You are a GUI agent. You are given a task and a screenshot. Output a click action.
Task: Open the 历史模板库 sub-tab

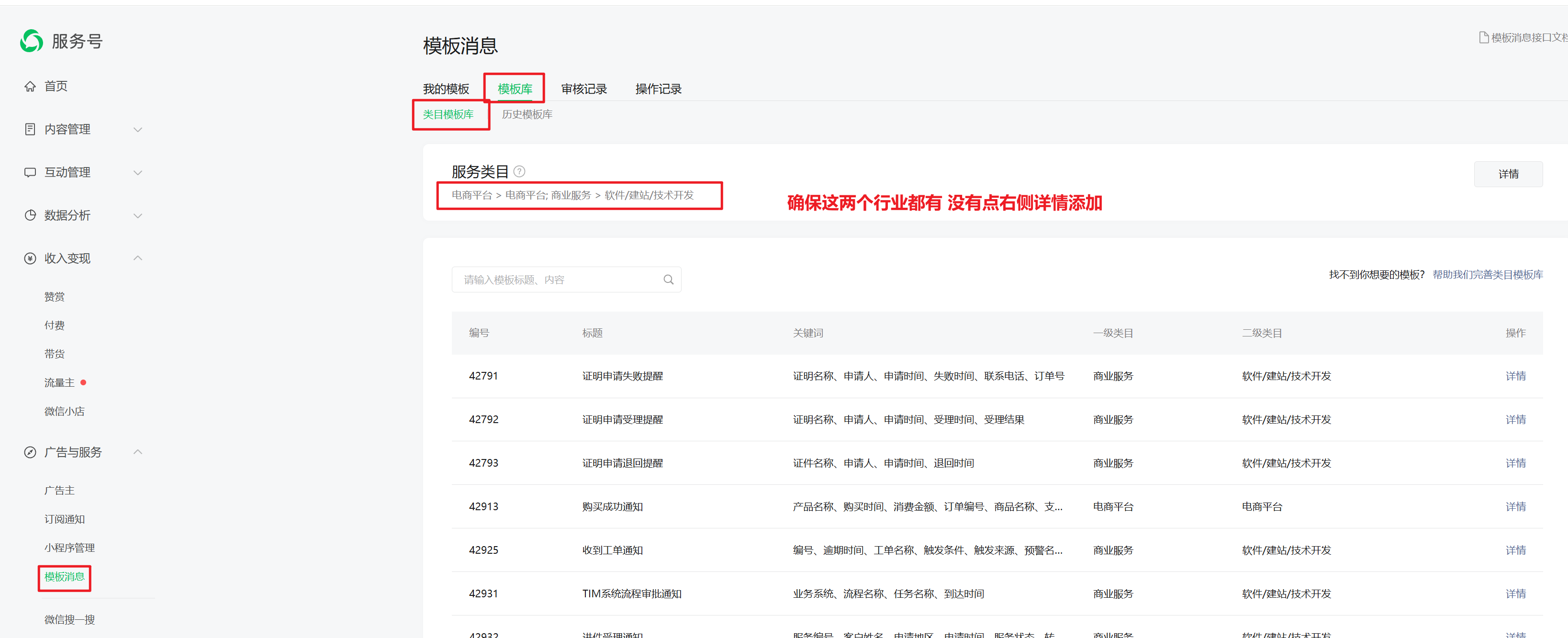pos(526,114)
